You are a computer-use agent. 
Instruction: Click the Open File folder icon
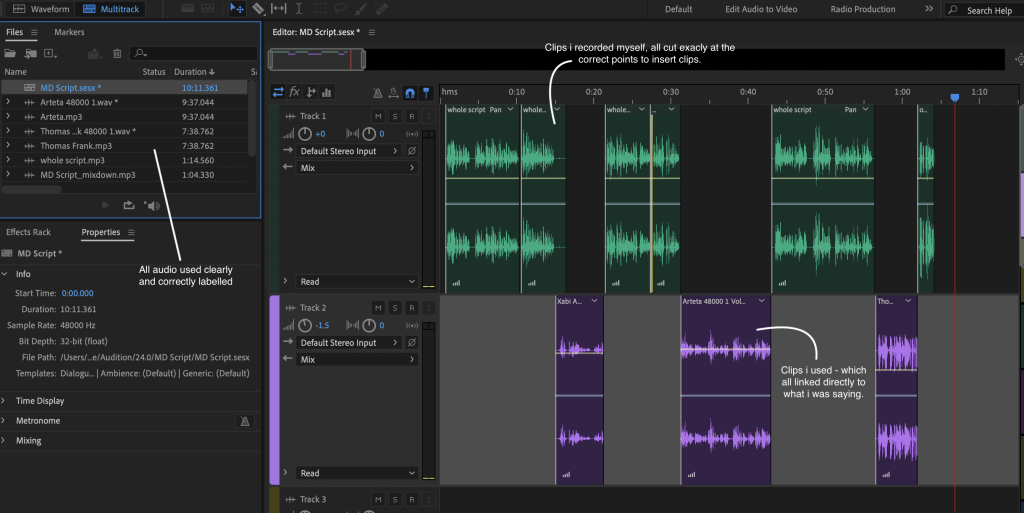[x=12, y=53]
